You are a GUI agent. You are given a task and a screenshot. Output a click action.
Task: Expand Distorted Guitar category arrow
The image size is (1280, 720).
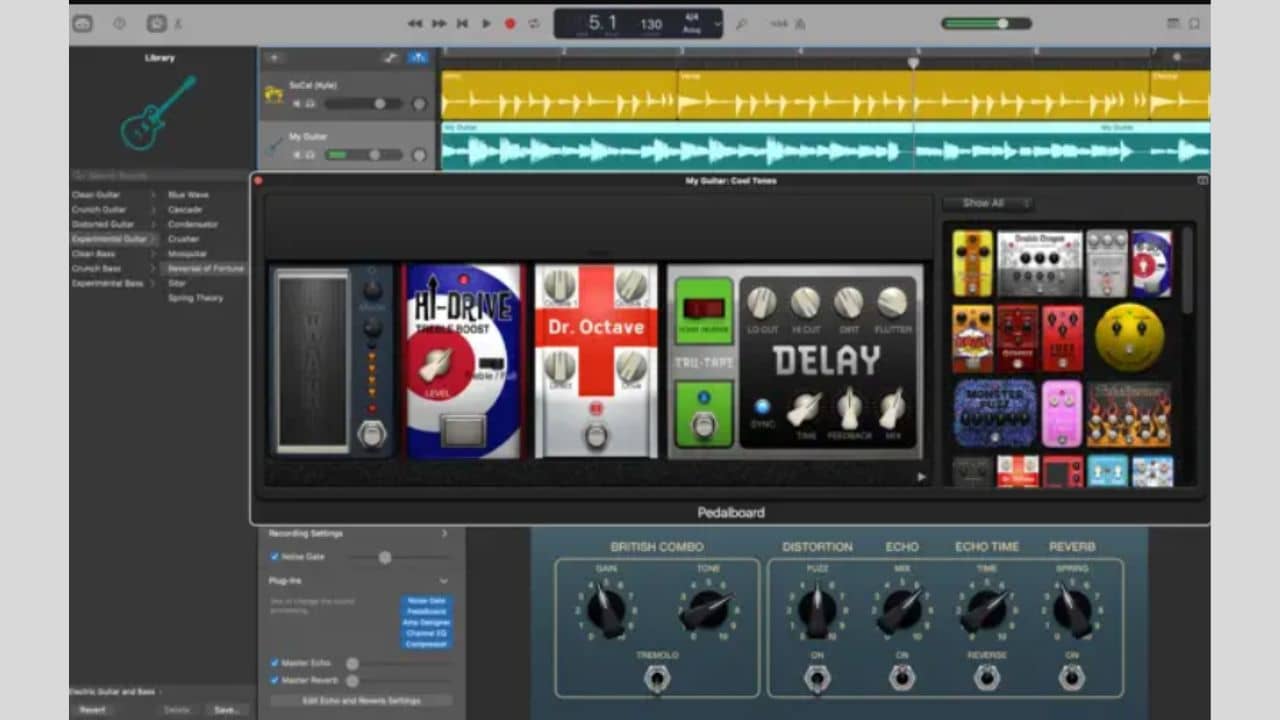tap(153, 224)
